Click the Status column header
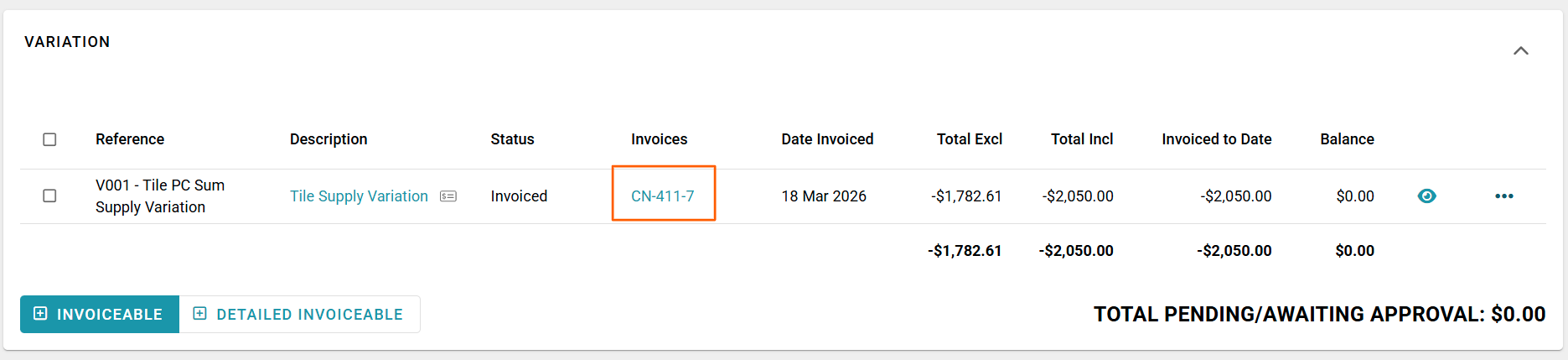 pyautogui.click(x=512, y=139)
